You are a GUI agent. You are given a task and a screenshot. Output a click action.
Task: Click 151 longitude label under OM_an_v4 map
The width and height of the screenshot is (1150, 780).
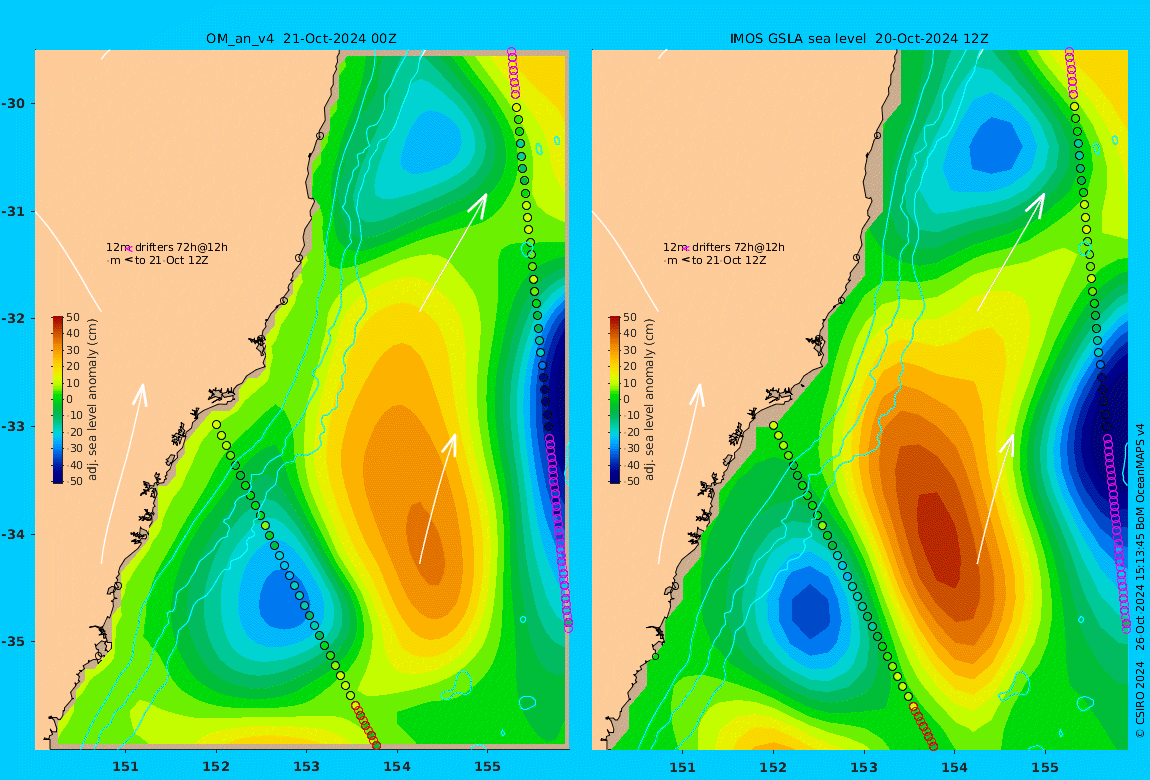tap(125, 767)
